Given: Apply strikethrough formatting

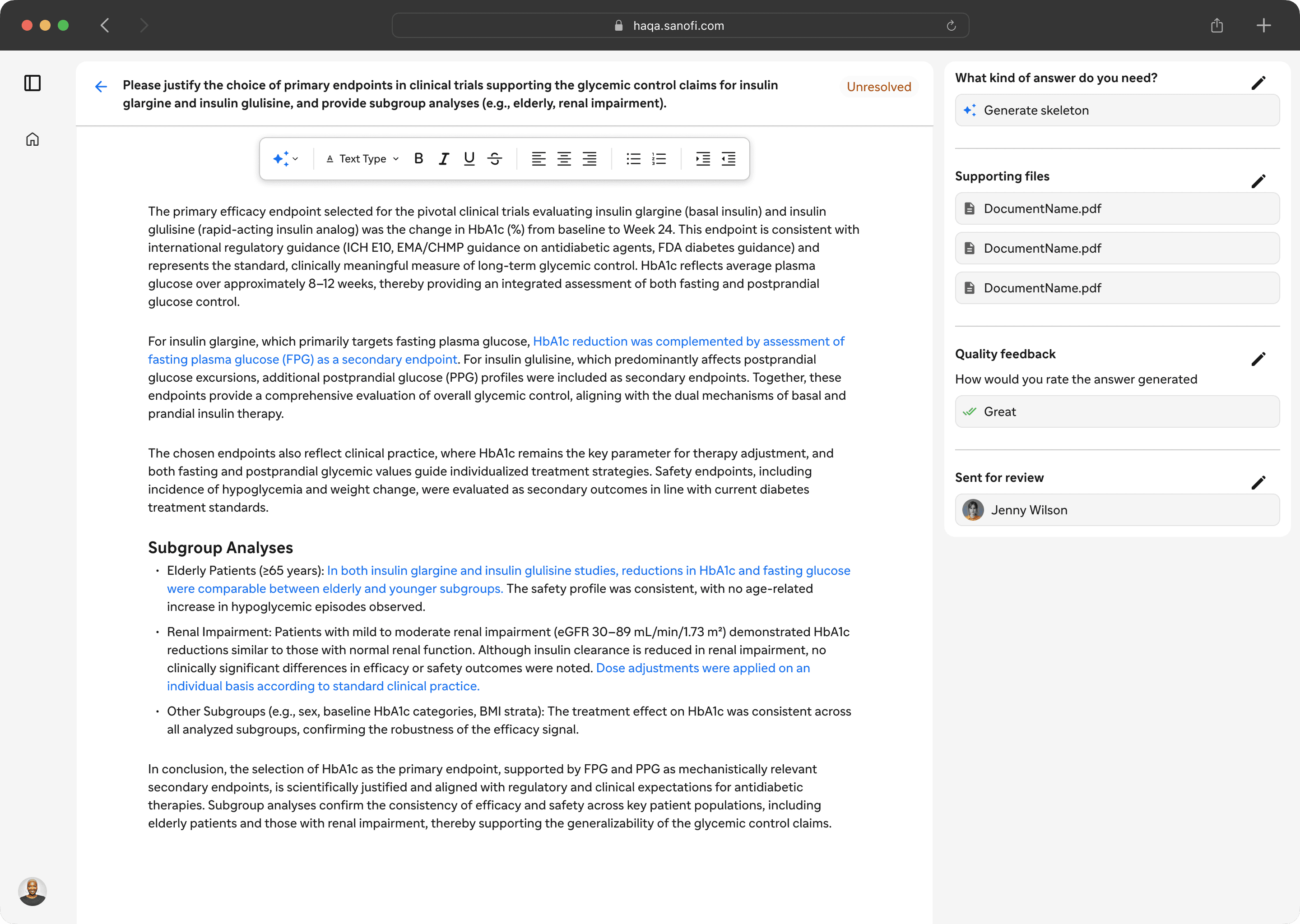Looking at the screenshot, I should tap(495, 159).
